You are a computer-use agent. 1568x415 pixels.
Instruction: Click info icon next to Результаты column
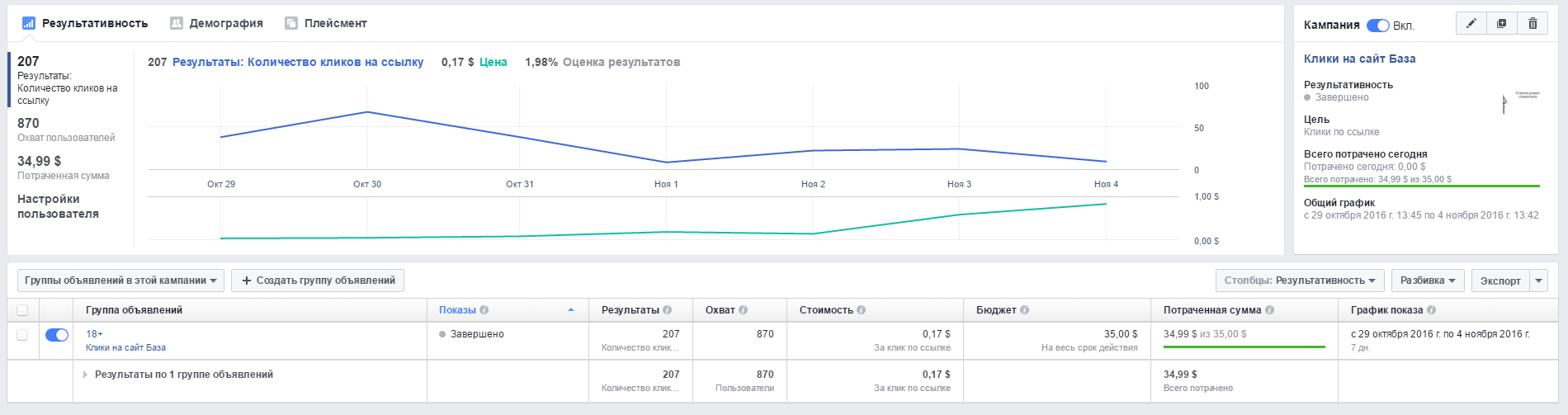[x=667, y=310]
